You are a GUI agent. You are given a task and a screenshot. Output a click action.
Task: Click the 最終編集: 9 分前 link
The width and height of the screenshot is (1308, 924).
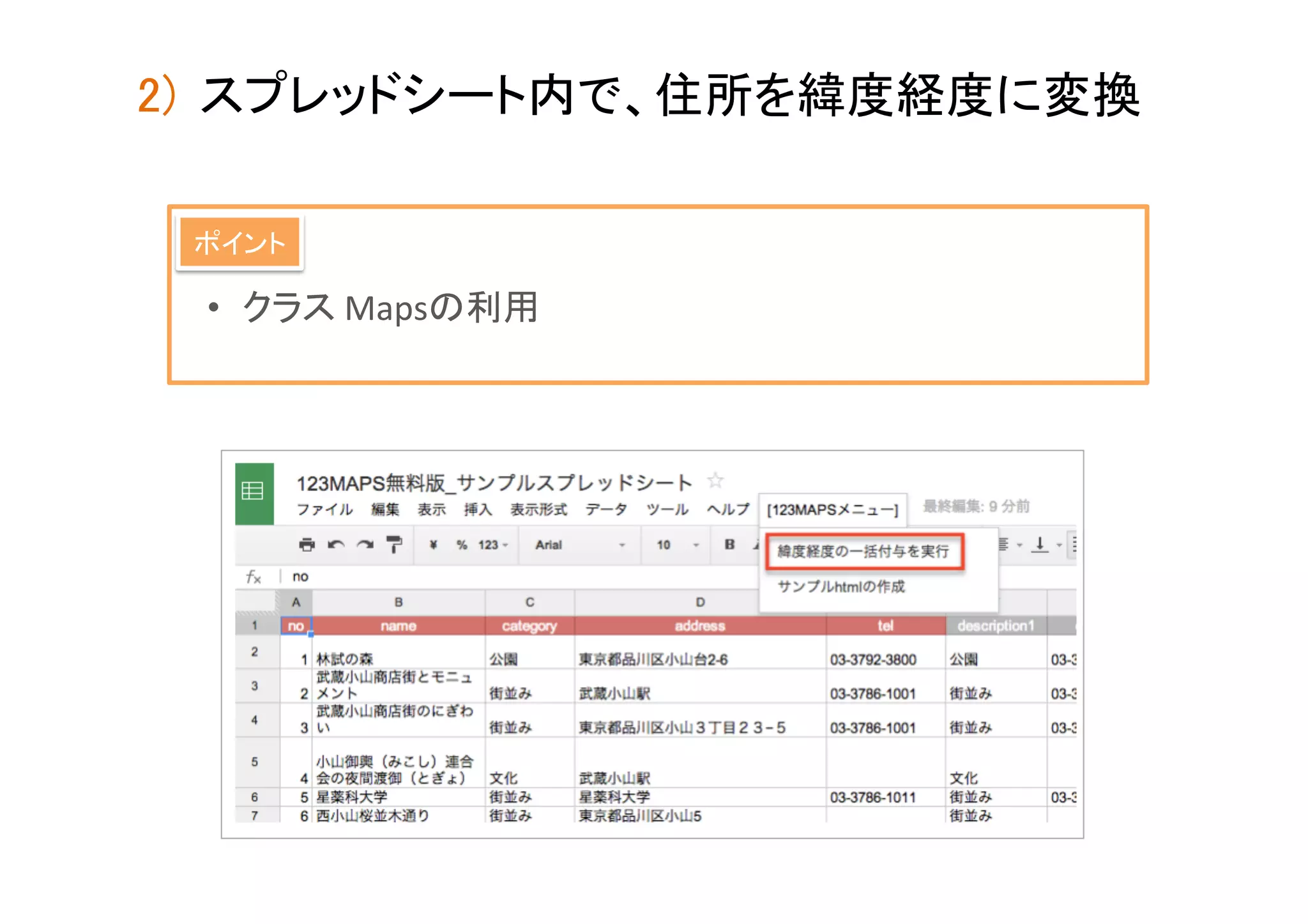(x=976, y=506)
